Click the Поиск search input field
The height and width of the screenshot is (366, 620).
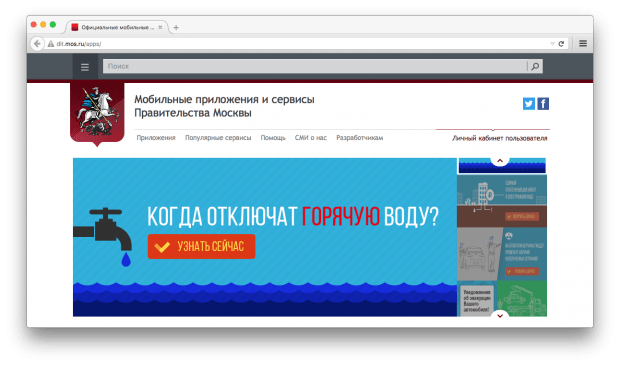click(x=315, y=66)
